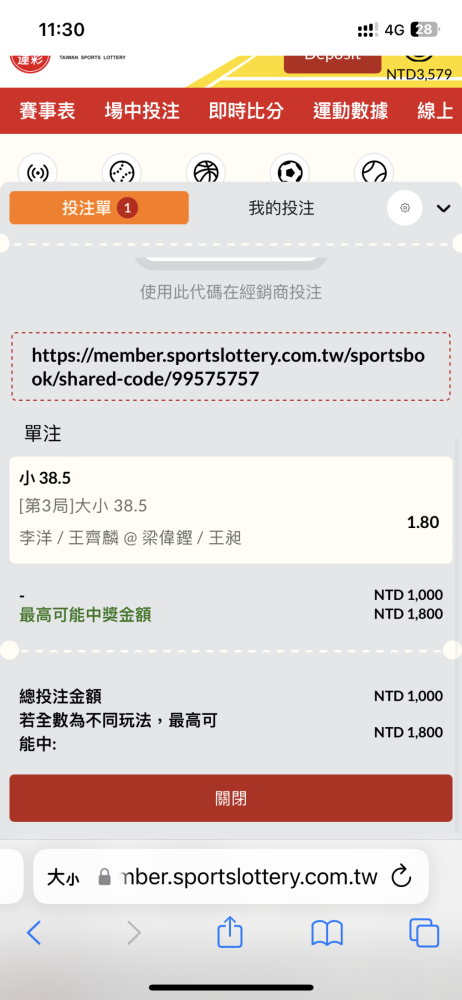The height and width of the screenshot is (1000, 462).
Task: Go back with Safari back arrow
Action: [x=34, y=934]
